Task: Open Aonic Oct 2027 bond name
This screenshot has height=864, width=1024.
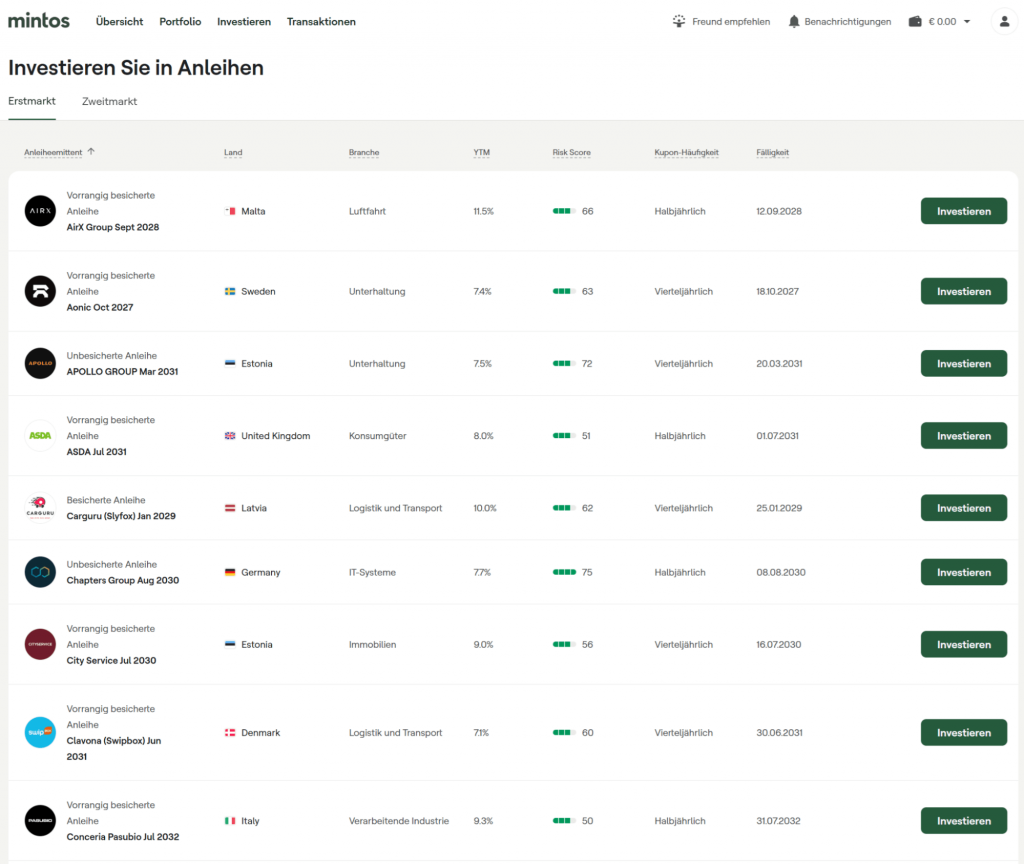Action: (100, 308)
